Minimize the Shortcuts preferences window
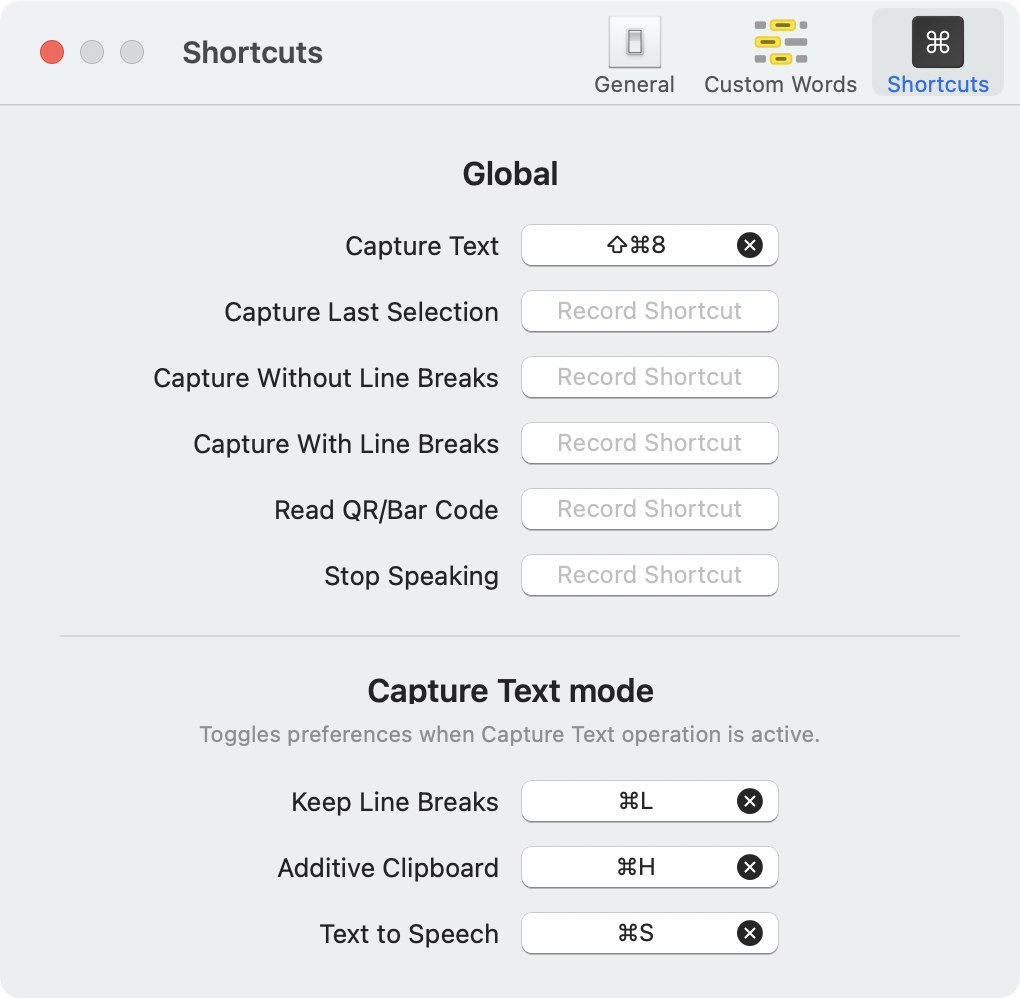The height and width of the screenshot is (998, 1020). click(x=92, y=52)
